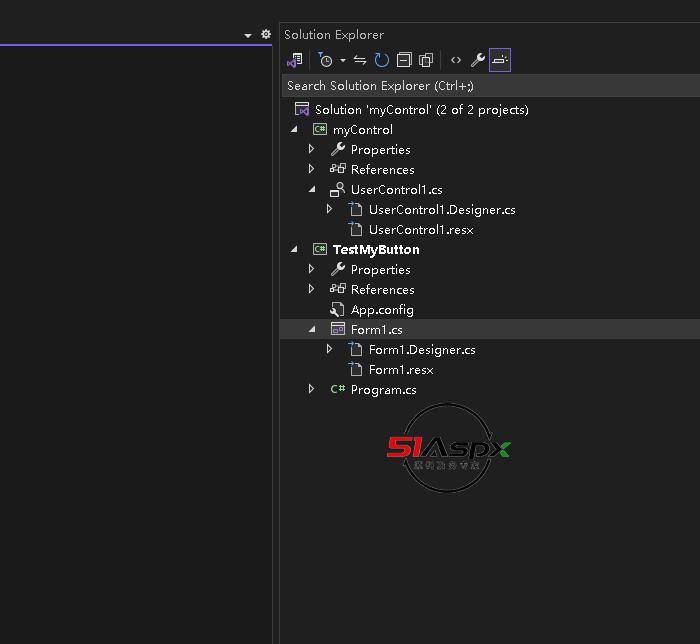
Task: Click the Search Solution Explorer field
Action: [480, 86]
